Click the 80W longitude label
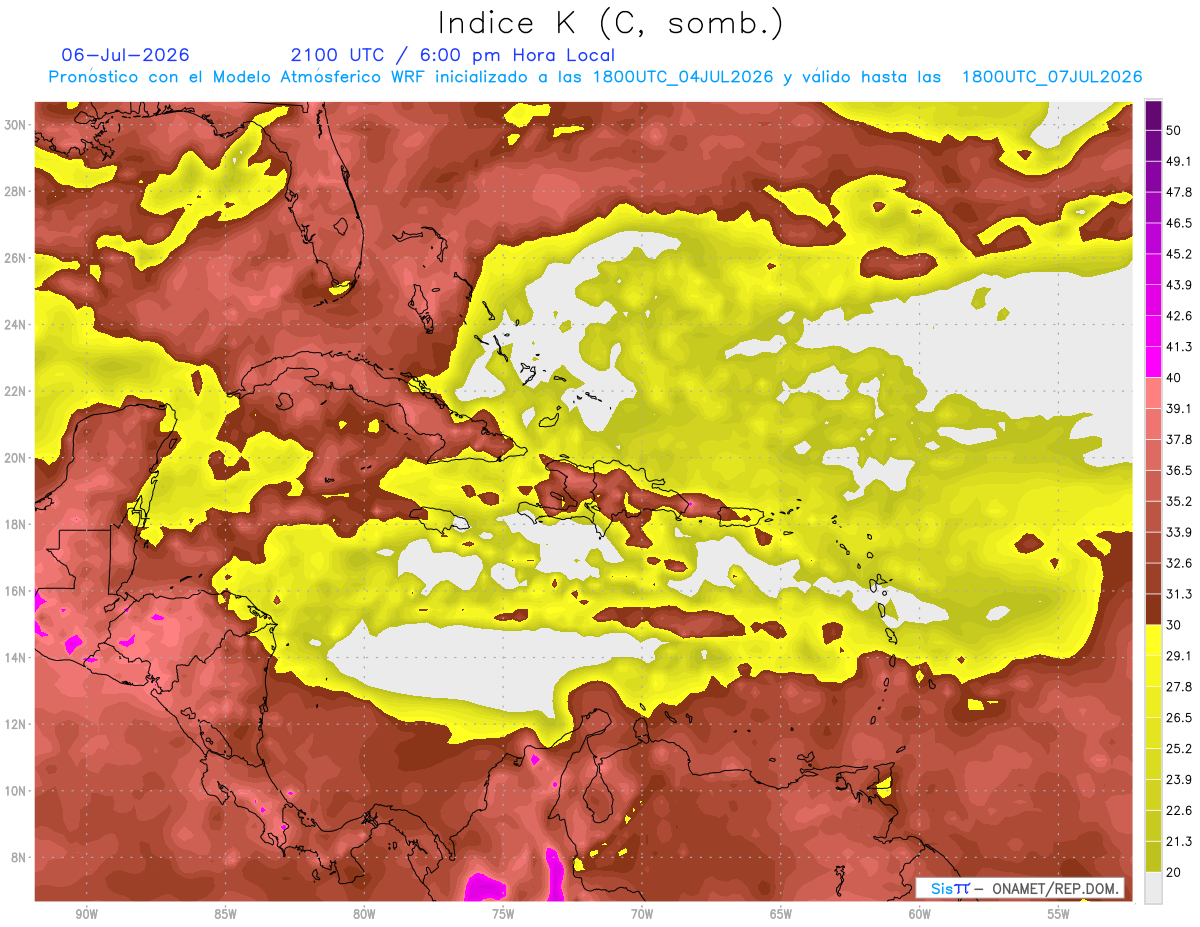Image resolution: width=1200 pixels, height=927 pixels. [364, 914]
